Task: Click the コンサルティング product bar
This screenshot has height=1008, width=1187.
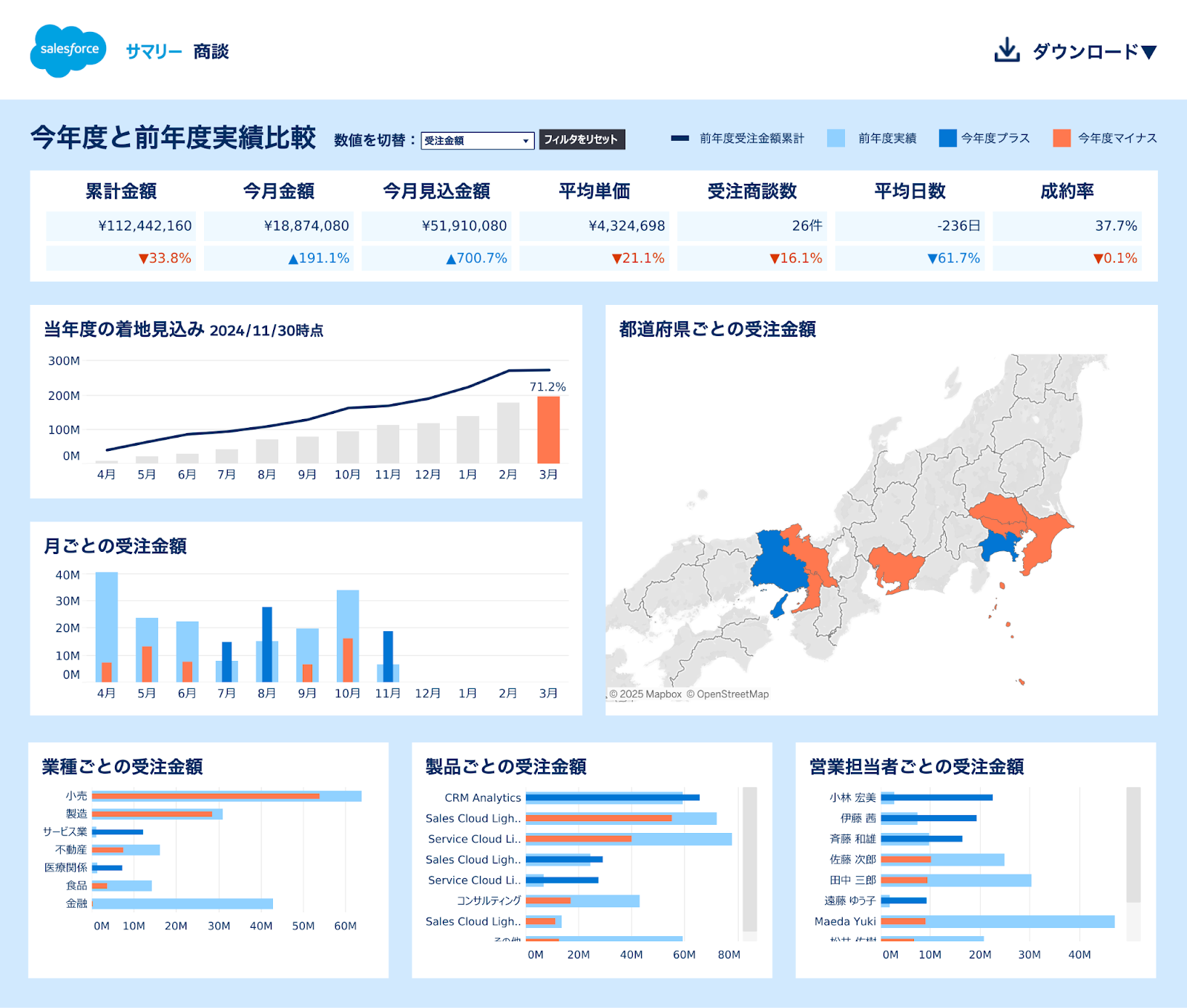Action: [582, 900]
